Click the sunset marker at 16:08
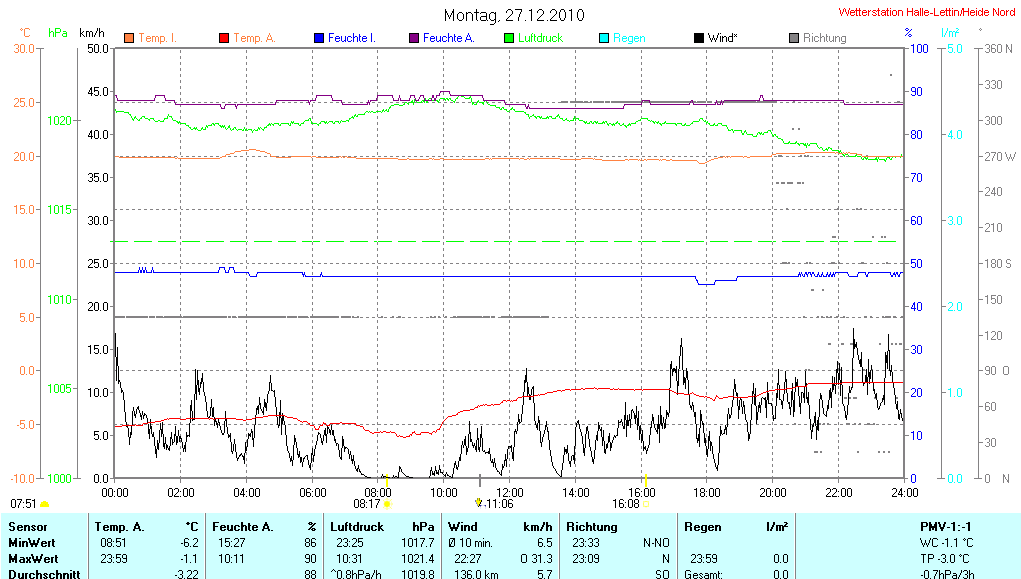The image size is (1021, 579). (647, 504)
